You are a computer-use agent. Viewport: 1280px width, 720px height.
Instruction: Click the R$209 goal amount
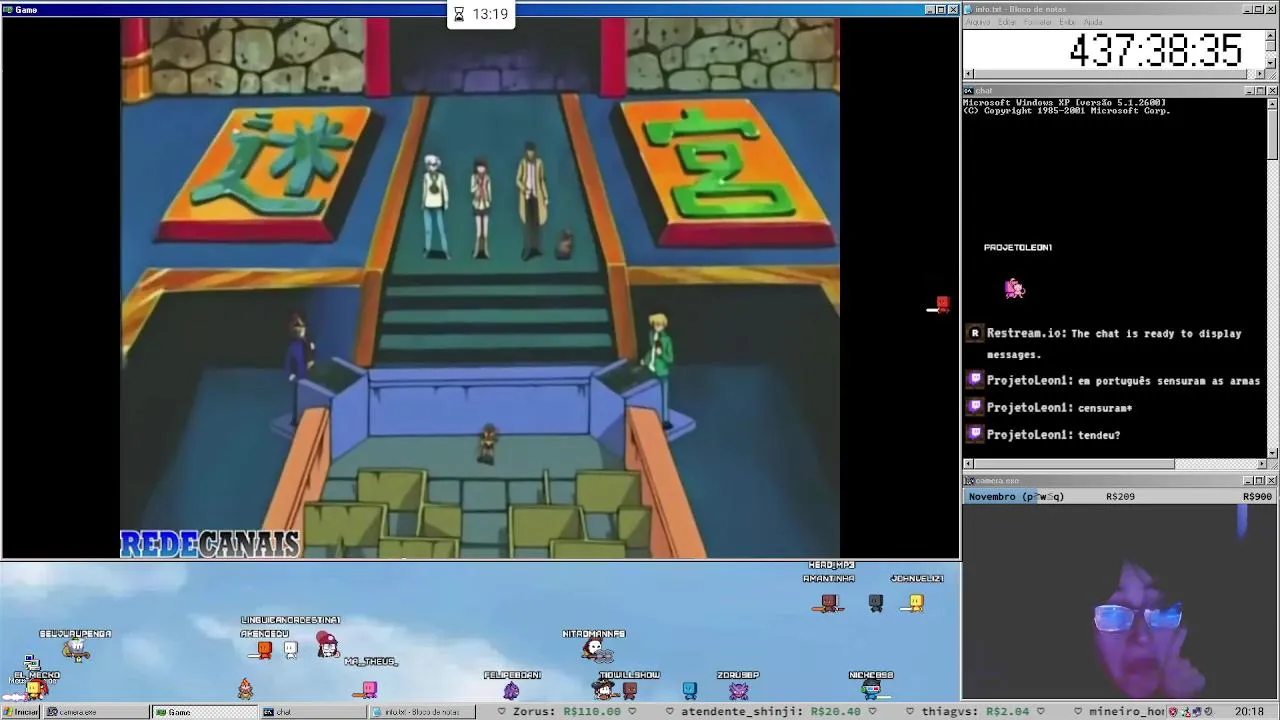(1120, 496)
